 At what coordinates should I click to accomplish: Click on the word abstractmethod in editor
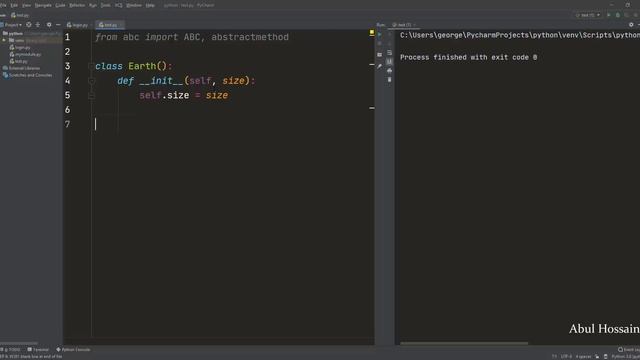pyautogui.click(x=250, y=37)
